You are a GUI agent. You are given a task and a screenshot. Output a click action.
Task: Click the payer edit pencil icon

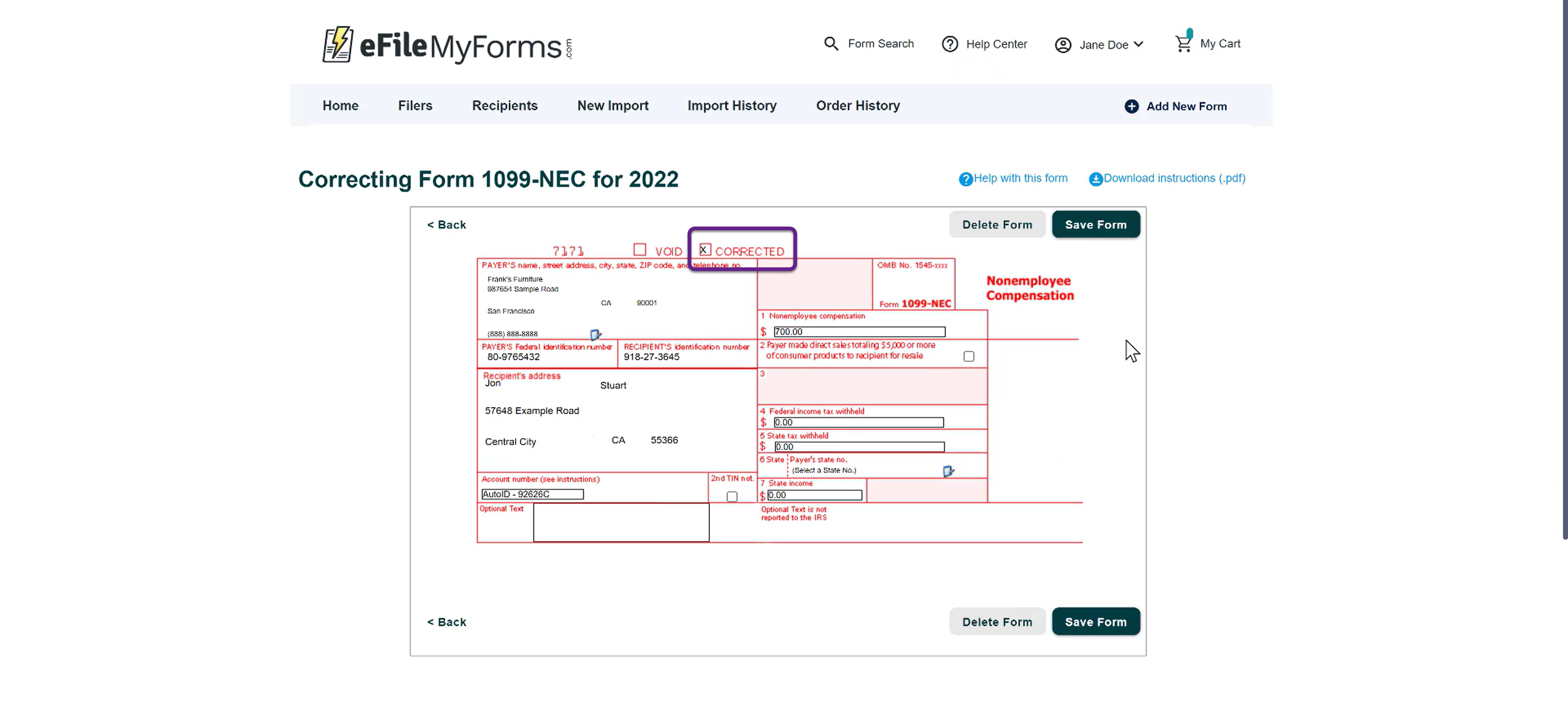[595, 335]
